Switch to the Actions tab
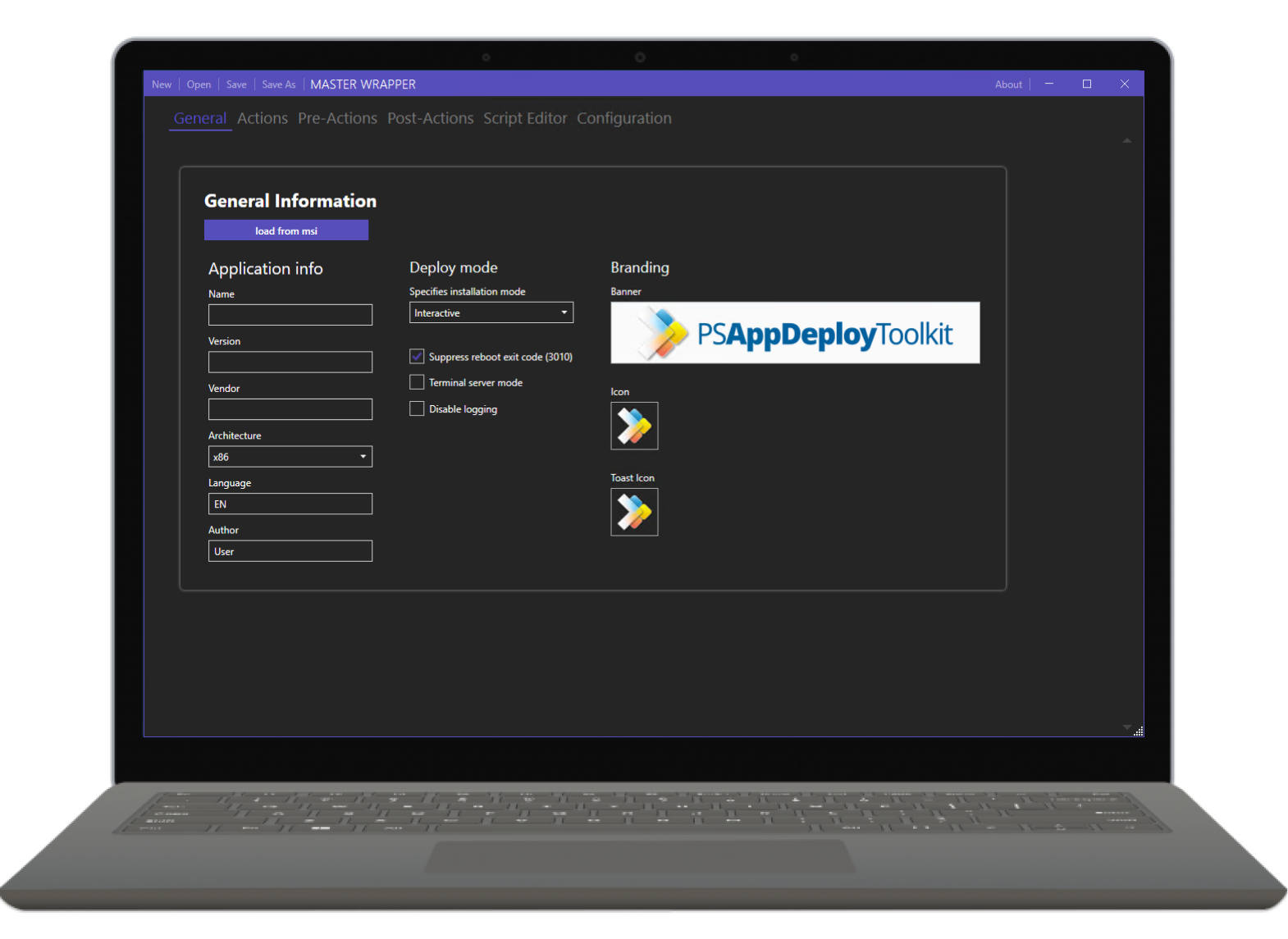This screenshot has width=1288, height=939. 263,118
